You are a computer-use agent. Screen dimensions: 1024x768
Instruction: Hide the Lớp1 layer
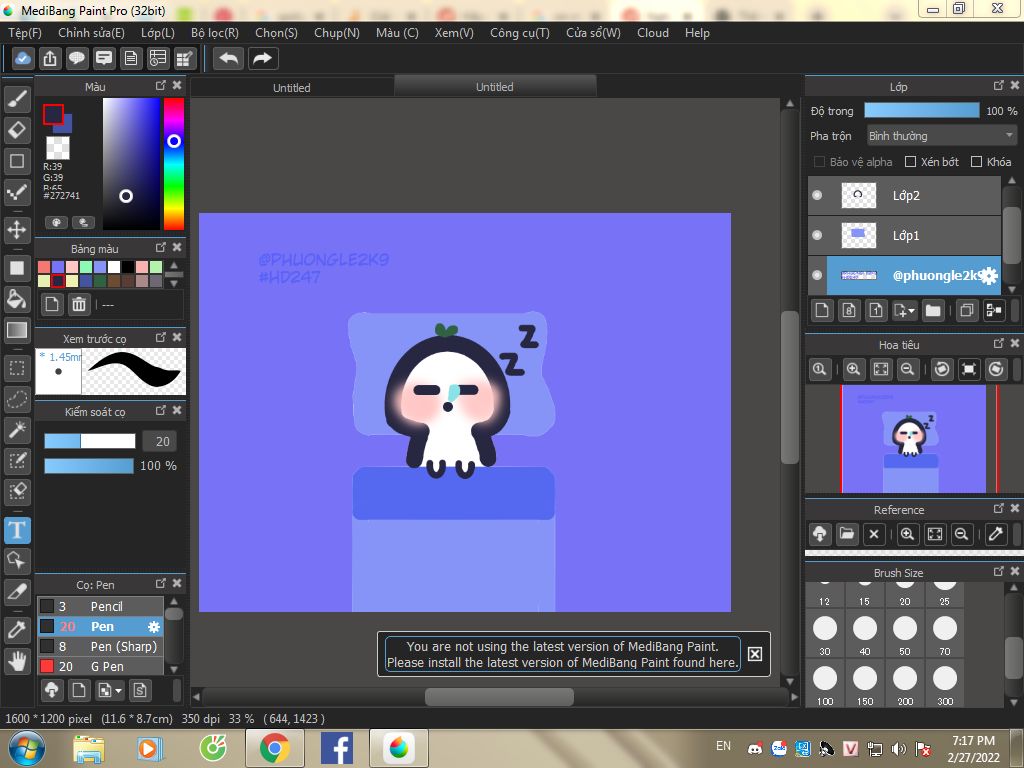[817, 235]
